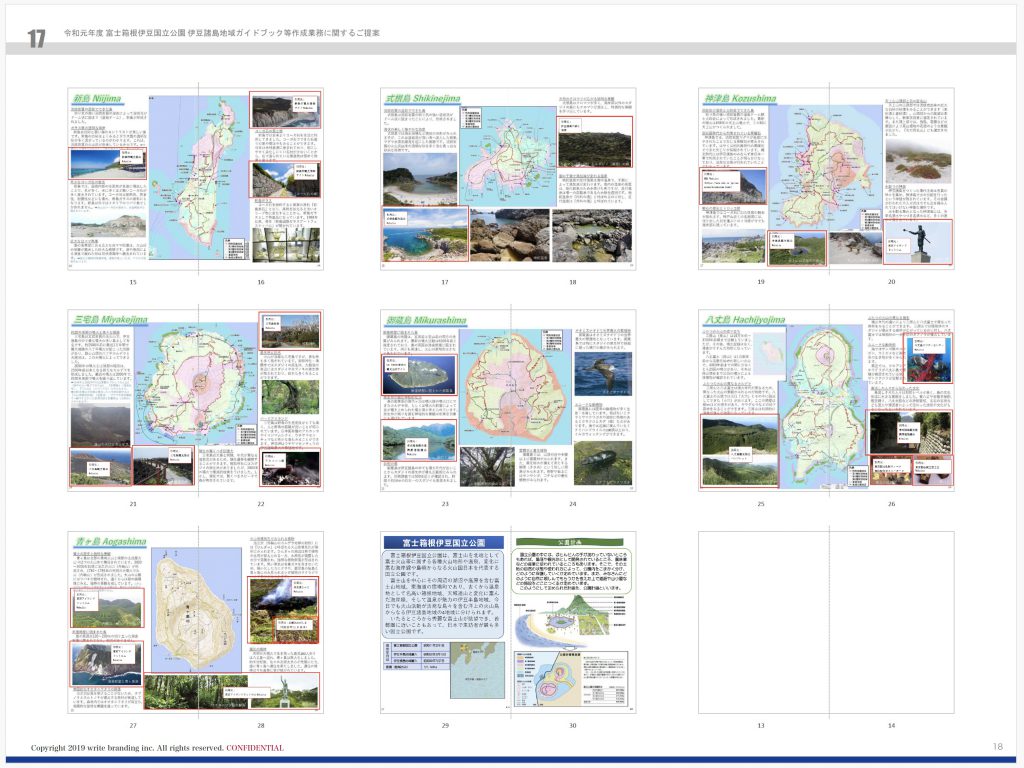Open the Niijima island map
1024x768 pixels.
pos(202,180)
